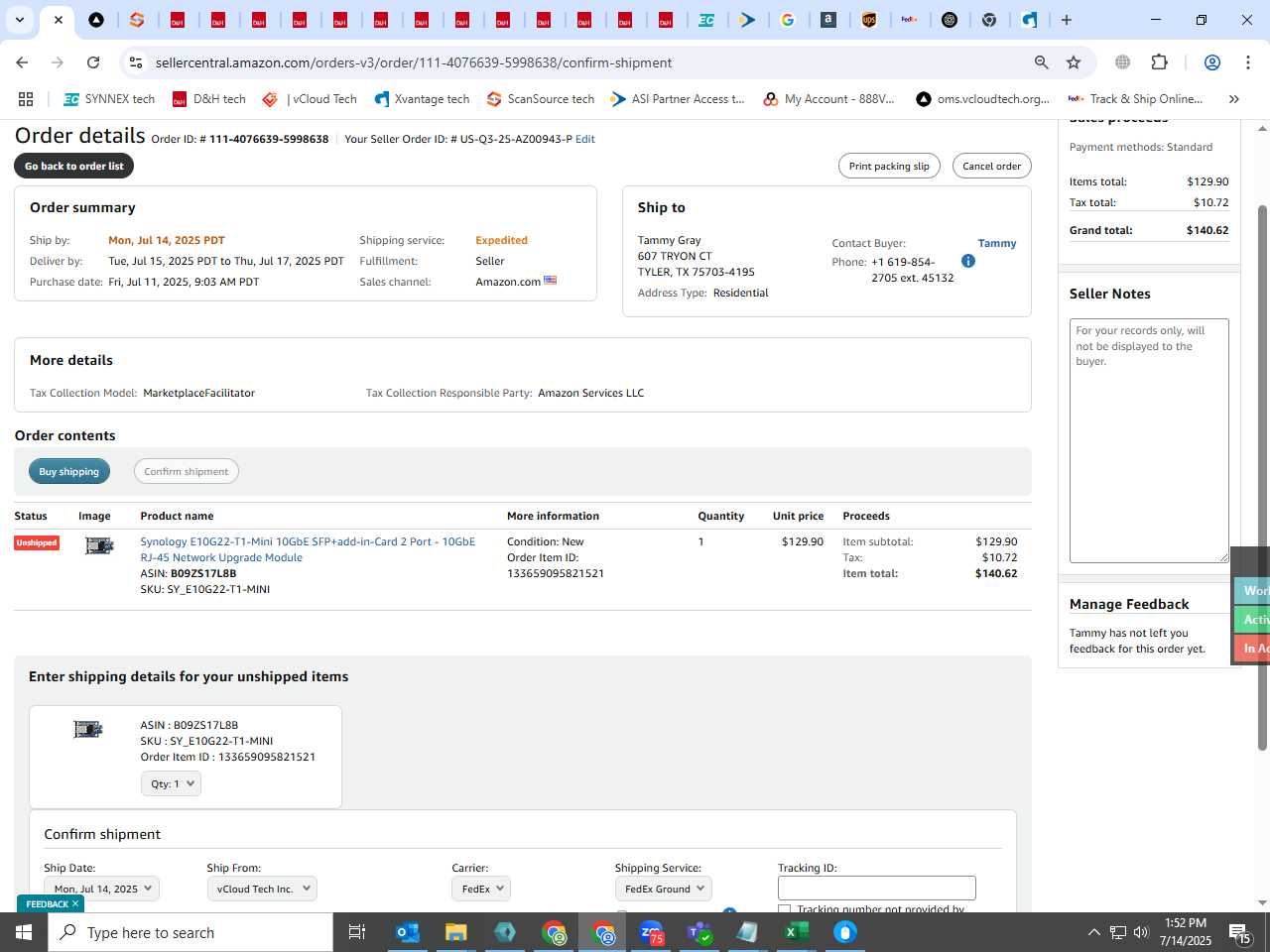Click the US flag icon next to Amazon.com
The image size is (1270, 952).
click(551, 281)
